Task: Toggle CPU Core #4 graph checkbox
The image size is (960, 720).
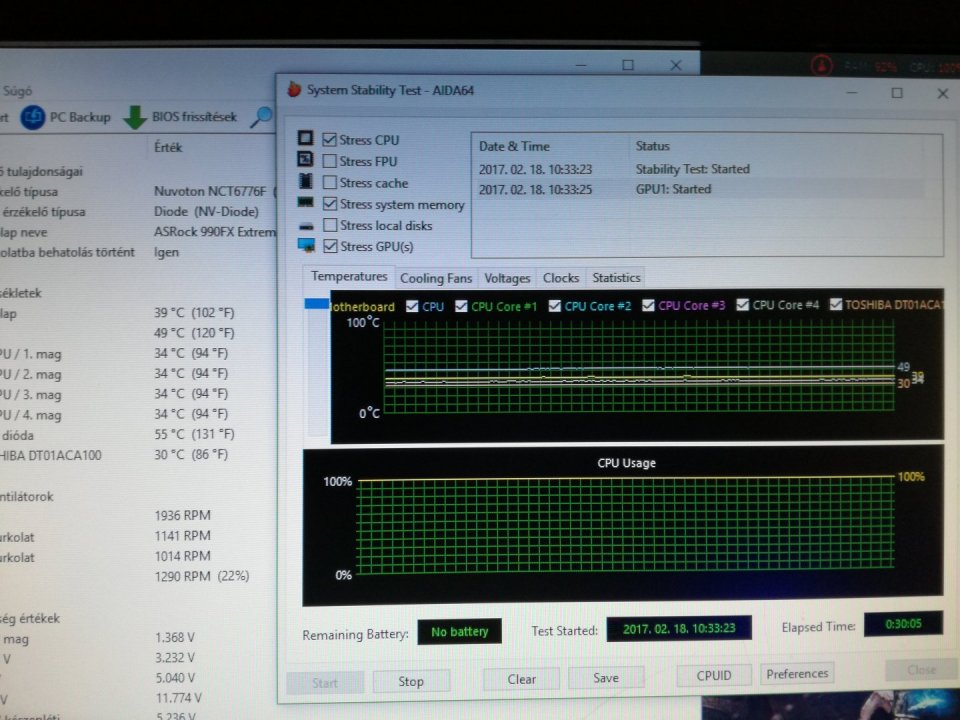Action: [743, 304]
